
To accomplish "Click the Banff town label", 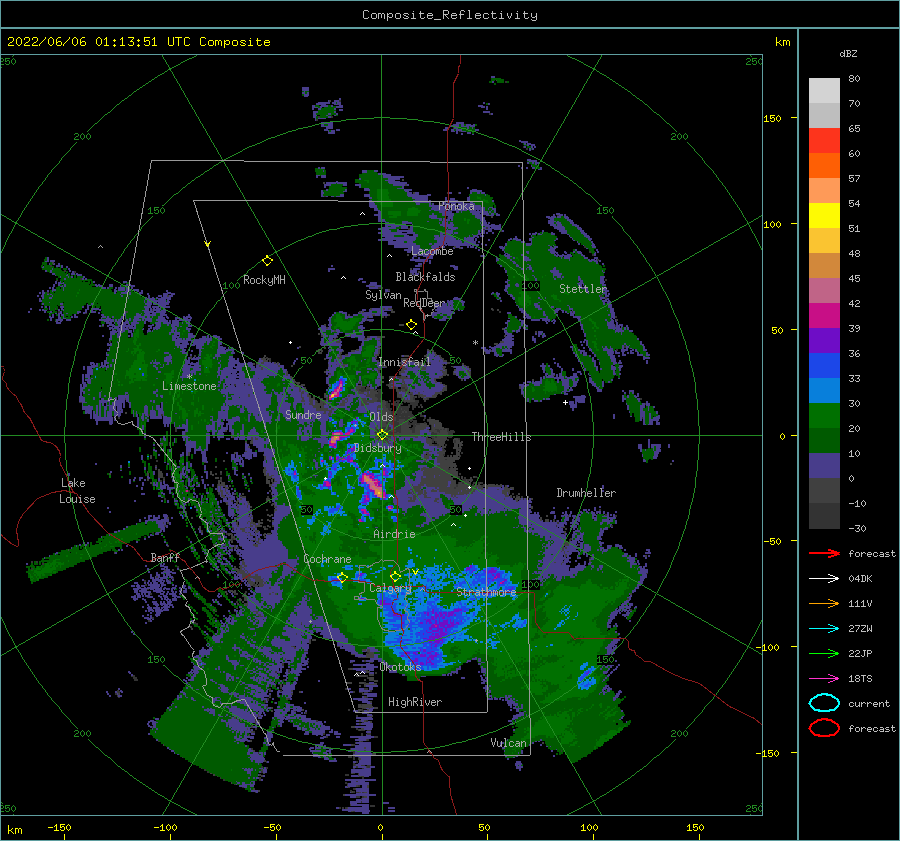I will point(165,557).
